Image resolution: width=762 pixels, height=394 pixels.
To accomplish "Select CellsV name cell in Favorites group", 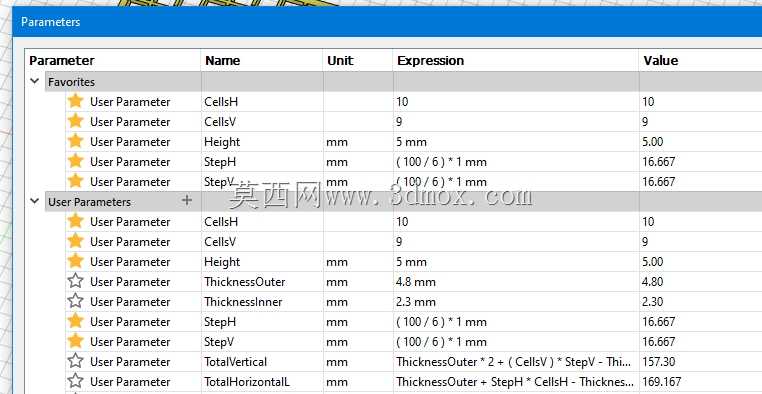I will [x=262, y=121].
